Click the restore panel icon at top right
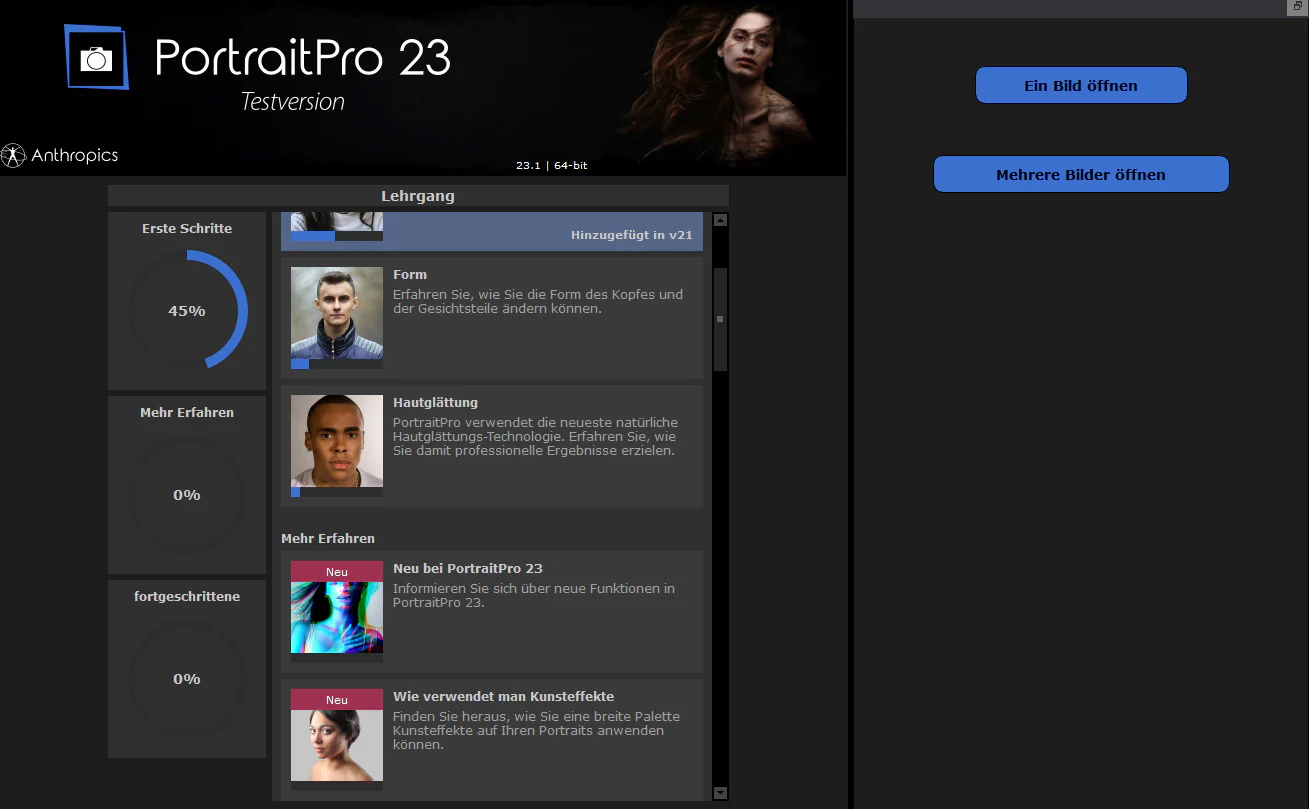 pyautogui.click(x=1296, y=6)
